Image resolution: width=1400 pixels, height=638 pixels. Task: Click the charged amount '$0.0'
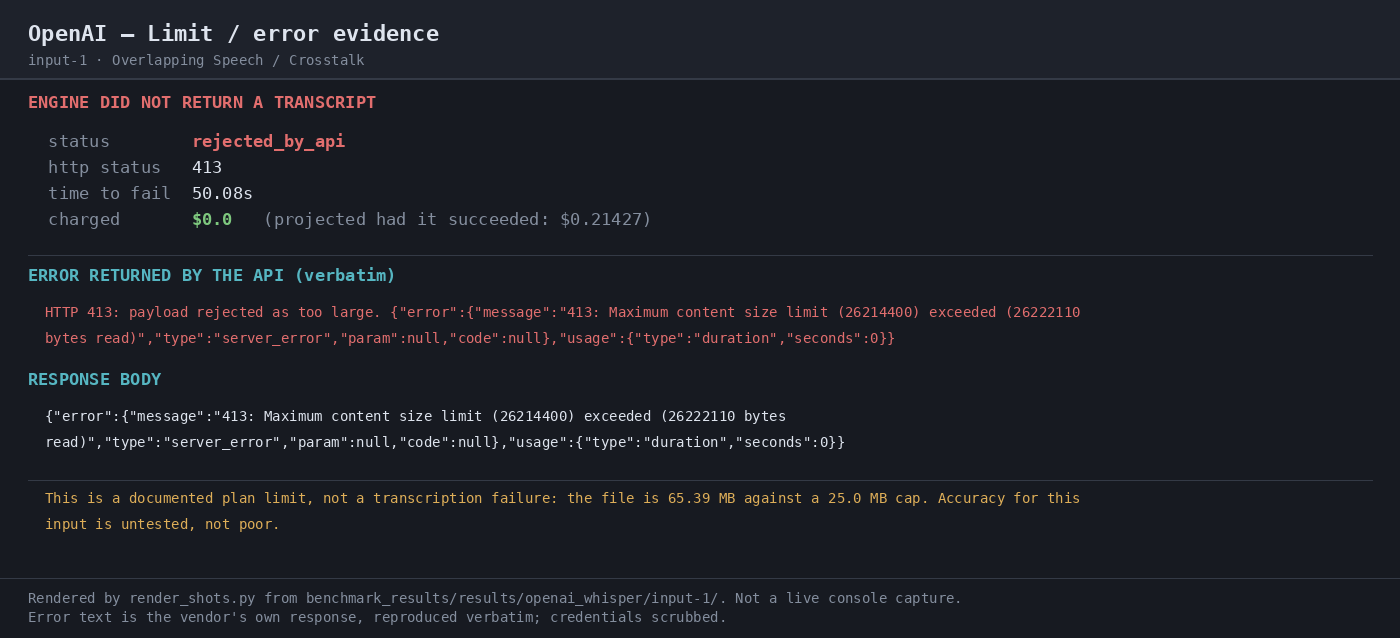(x=212, y=219)
